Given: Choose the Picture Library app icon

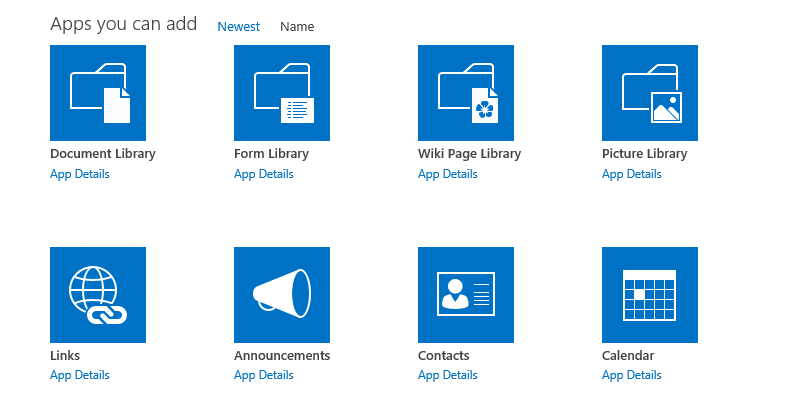Looking at the screenshot, I should point(650,93).
